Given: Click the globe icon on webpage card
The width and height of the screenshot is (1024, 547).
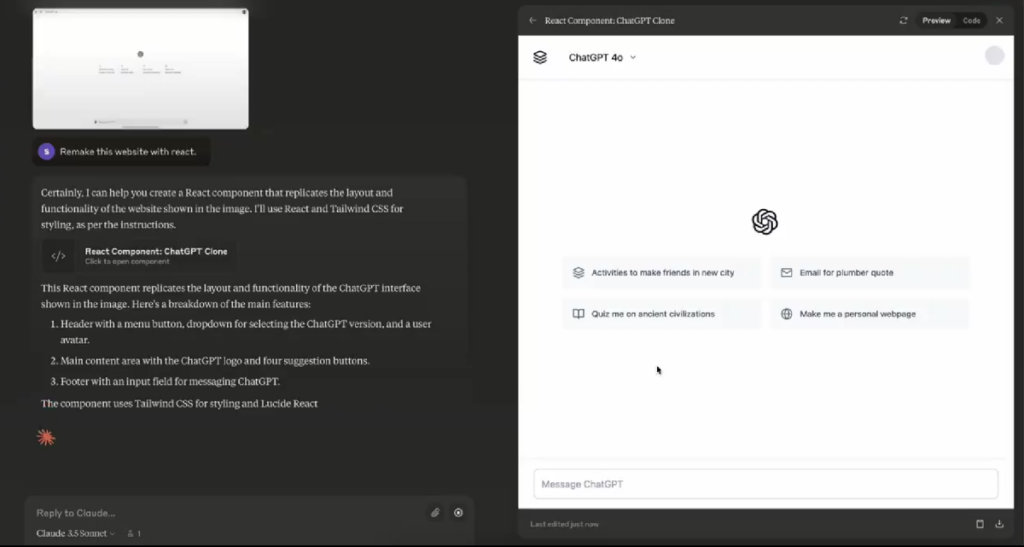Looking at the screenshot, I should pyautogui.click(x=786, y=314).
